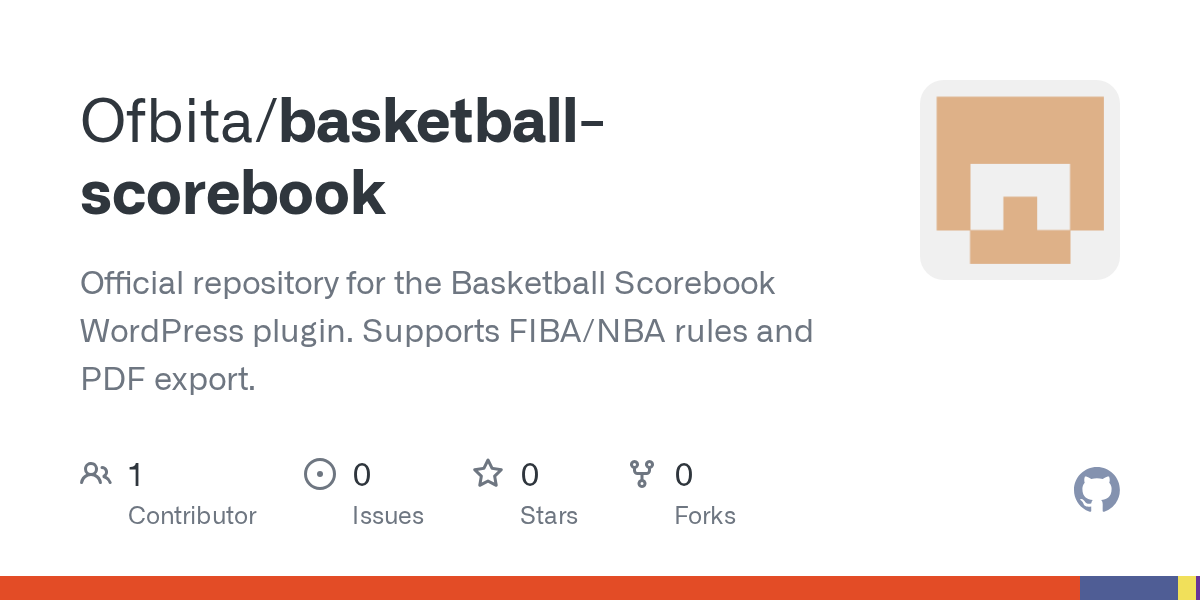Click the Contributor label

(x=192, y=516)
